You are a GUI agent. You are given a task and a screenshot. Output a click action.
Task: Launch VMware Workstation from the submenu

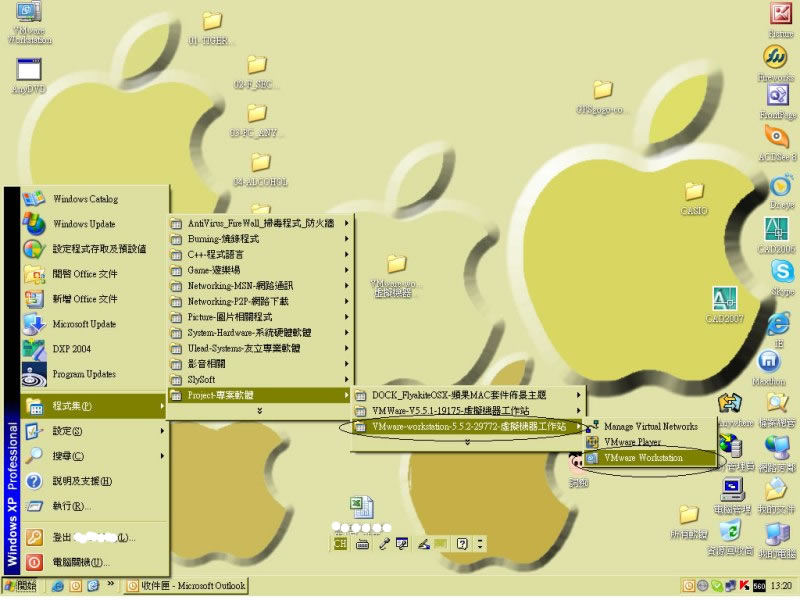tap(649, 458)
